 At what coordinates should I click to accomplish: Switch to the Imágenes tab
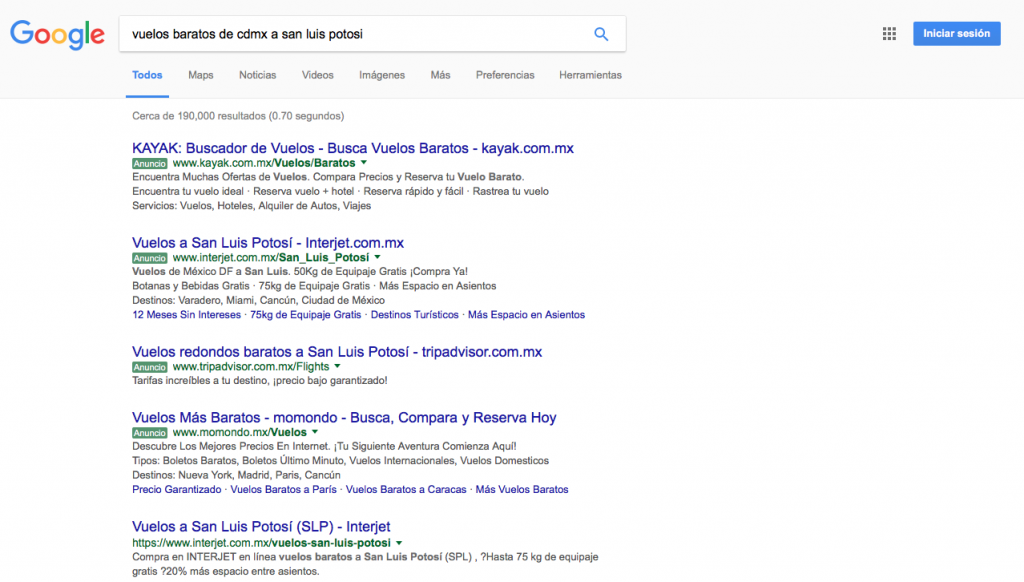pos(381,75)
